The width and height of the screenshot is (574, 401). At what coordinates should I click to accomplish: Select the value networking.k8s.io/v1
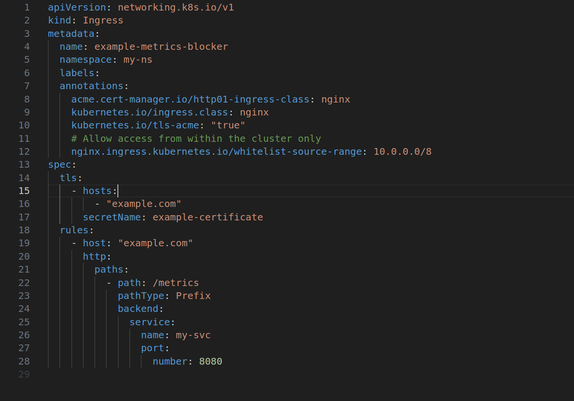(176, 7)
